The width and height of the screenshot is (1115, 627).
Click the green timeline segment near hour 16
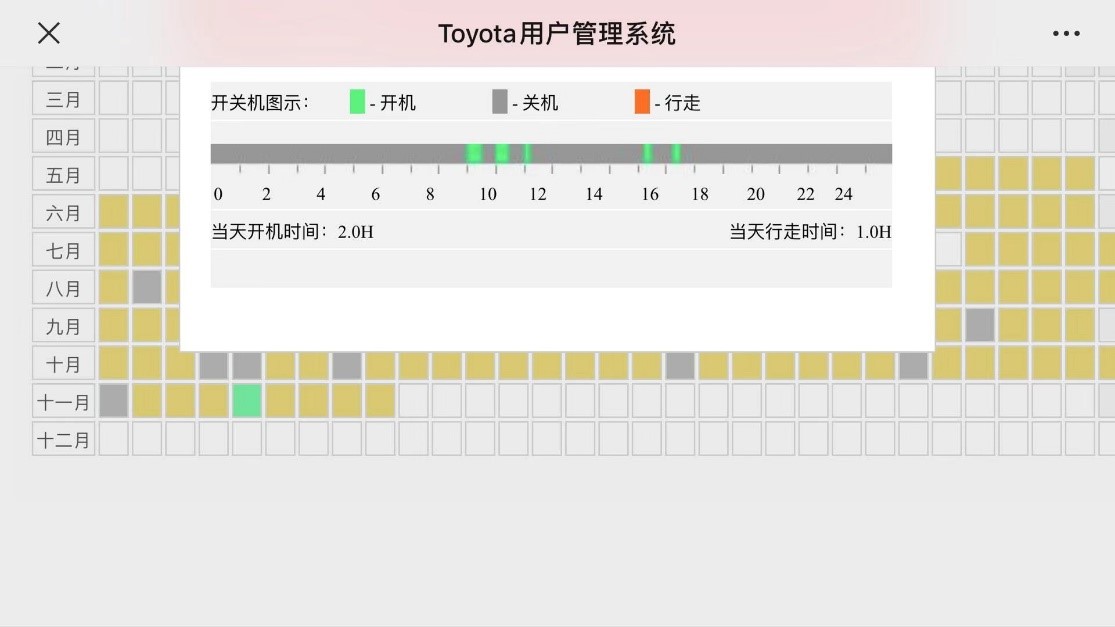[x=648, y=153]
